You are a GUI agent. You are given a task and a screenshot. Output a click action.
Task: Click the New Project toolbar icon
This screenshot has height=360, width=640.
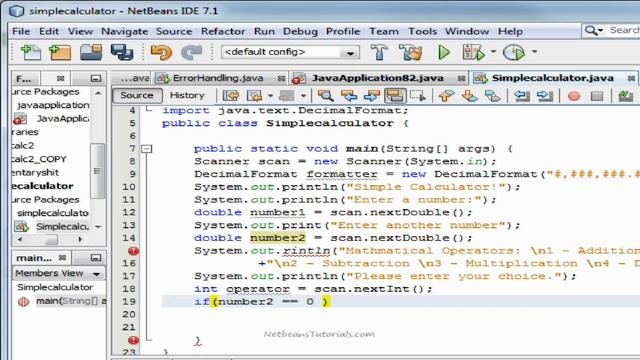[x=60, y=52]
